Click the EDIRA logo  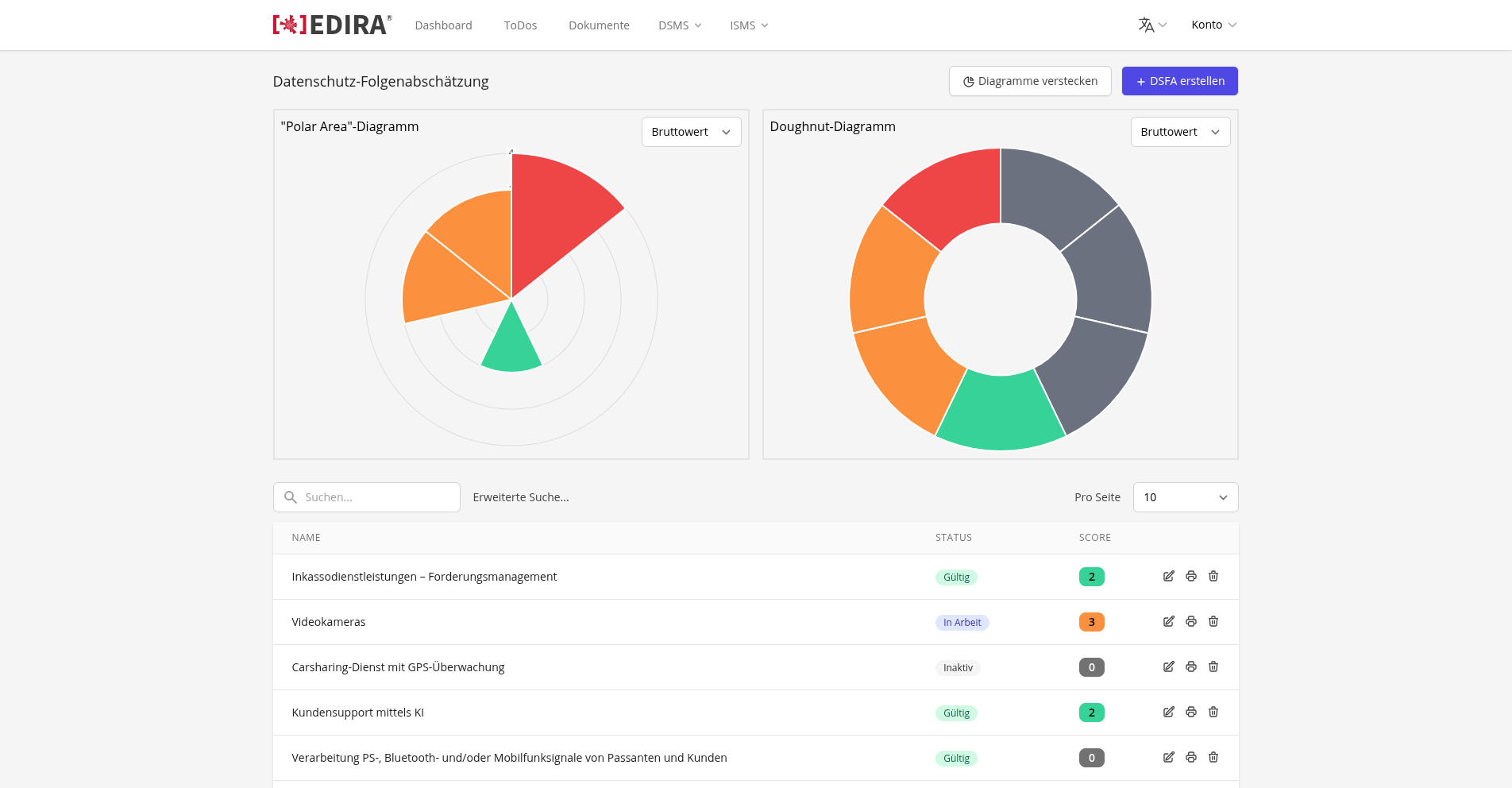coord(332,25)
